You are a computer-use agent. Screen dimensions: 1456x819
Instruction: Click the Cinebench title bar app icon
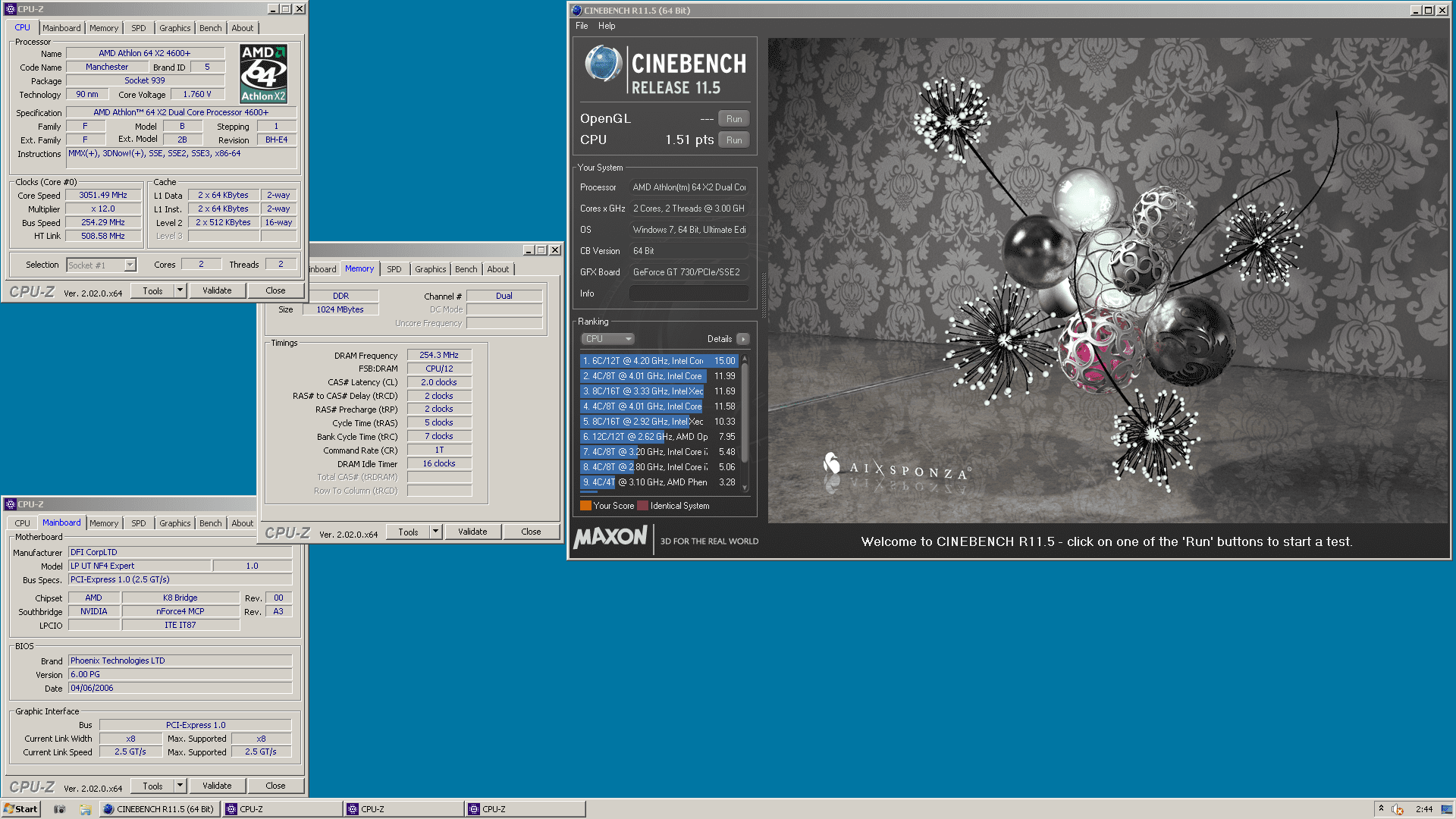[x=576, y=11]
